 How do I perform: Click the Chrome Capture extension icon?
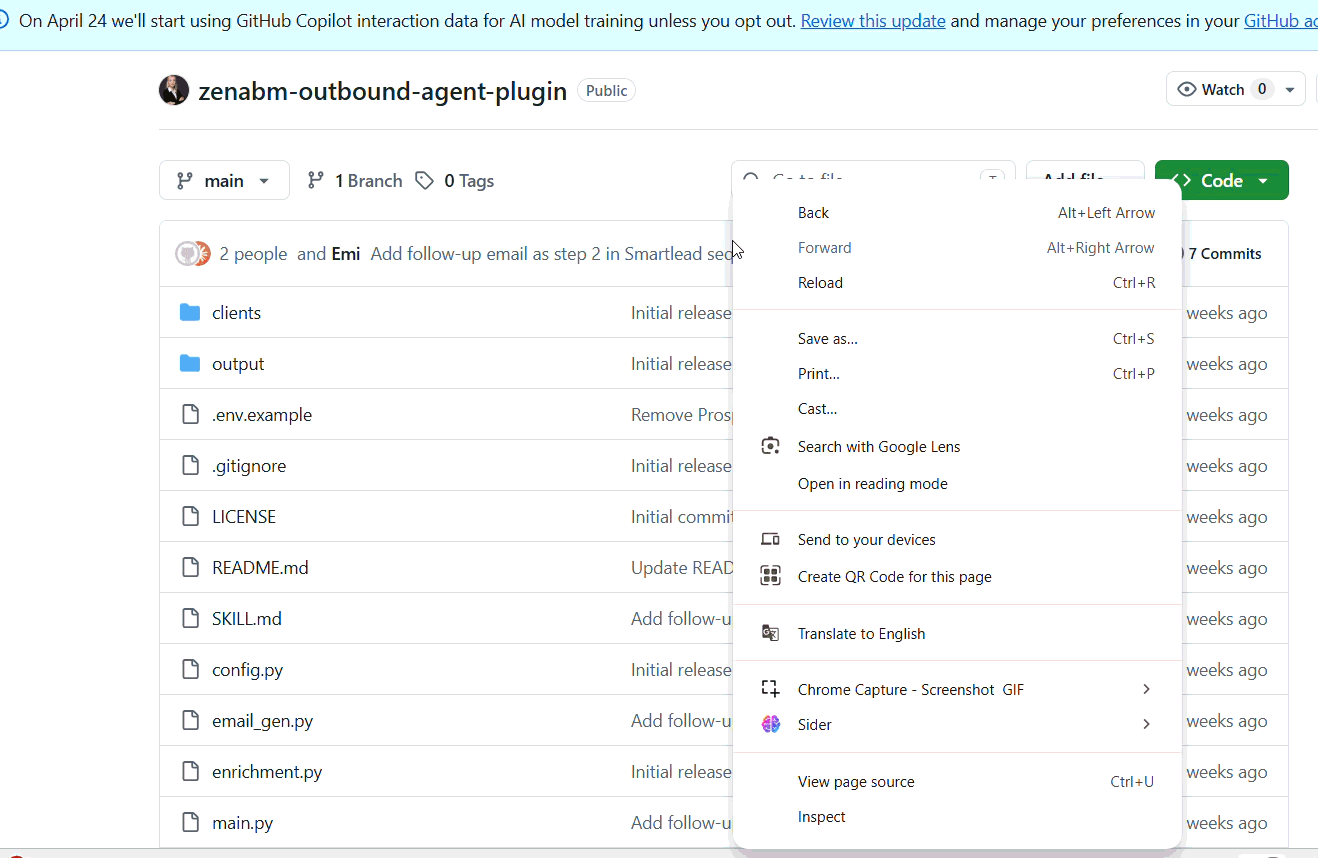click(x=770, y=689)
